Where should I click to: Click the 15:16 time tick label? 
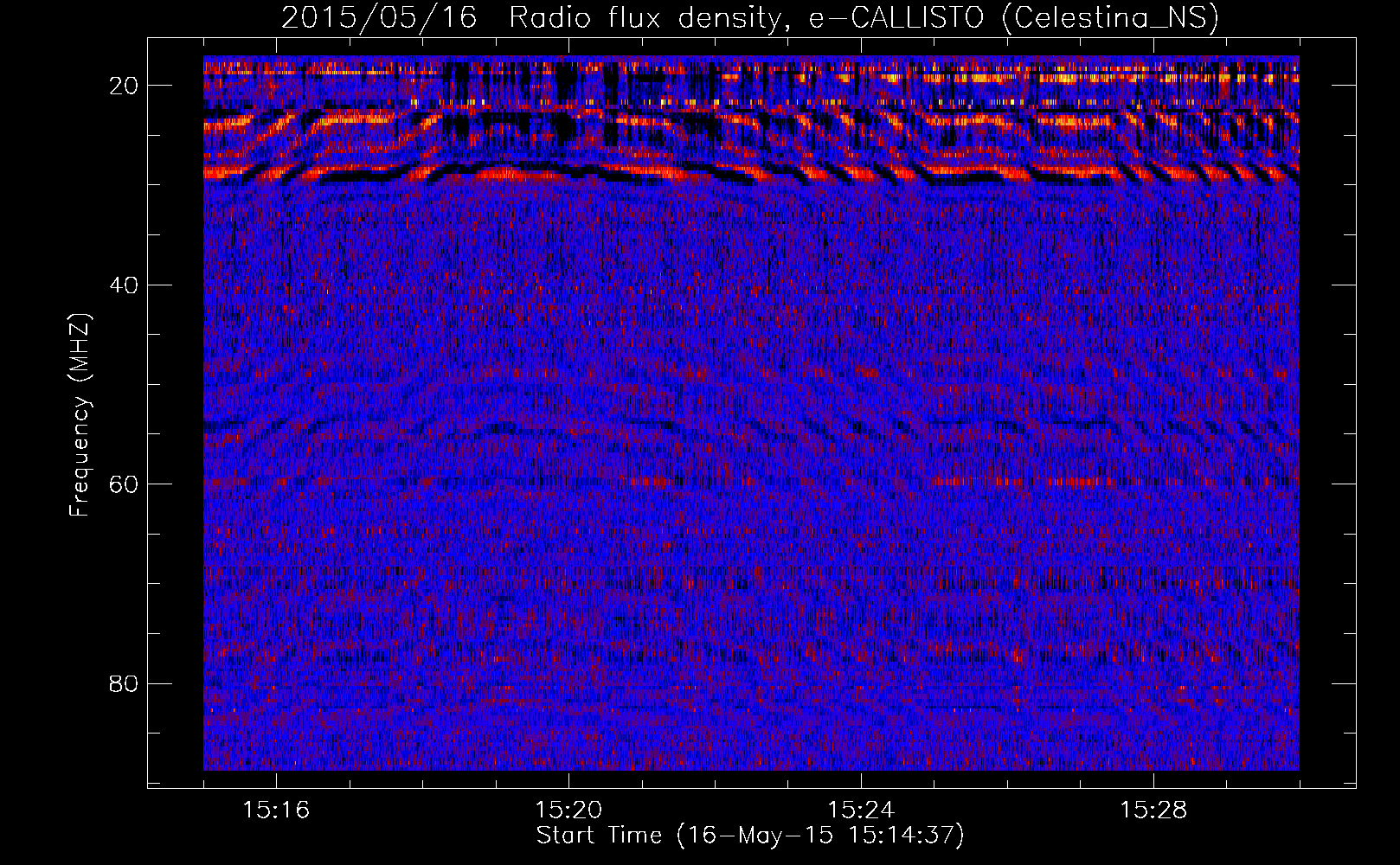[276, 811]
